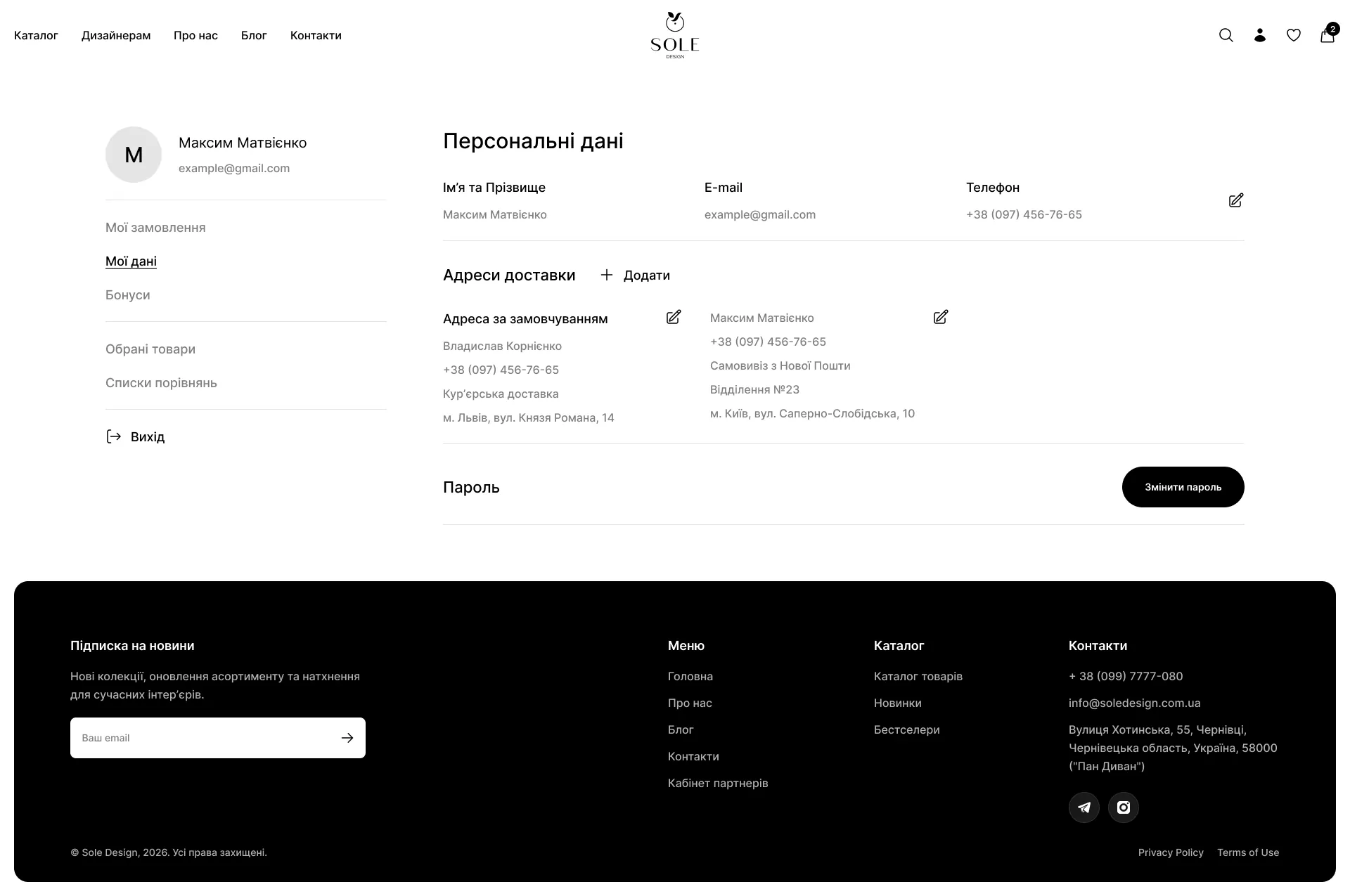This screenshot has width=1350, height=896.
Task: Click address м. Київ, вул. Саперно-Слобідська, 10
Action: point(812,413)
